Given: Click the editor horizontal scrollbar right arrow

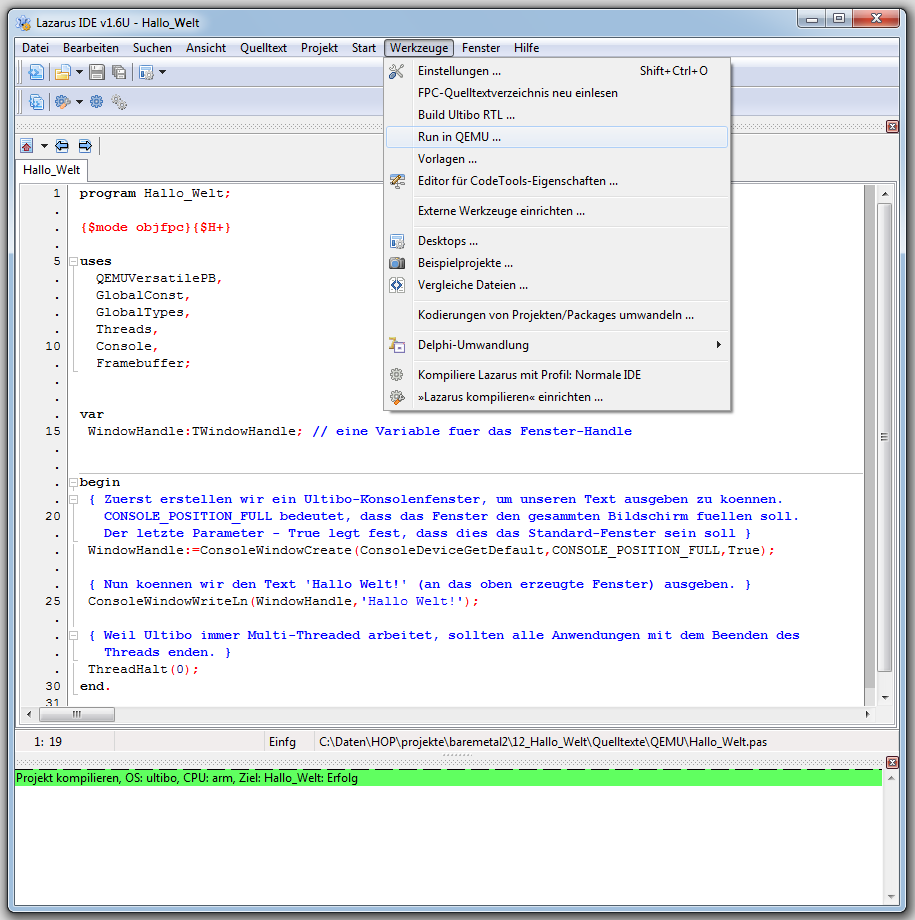Looking at the screenshot, I should point(867,714).
